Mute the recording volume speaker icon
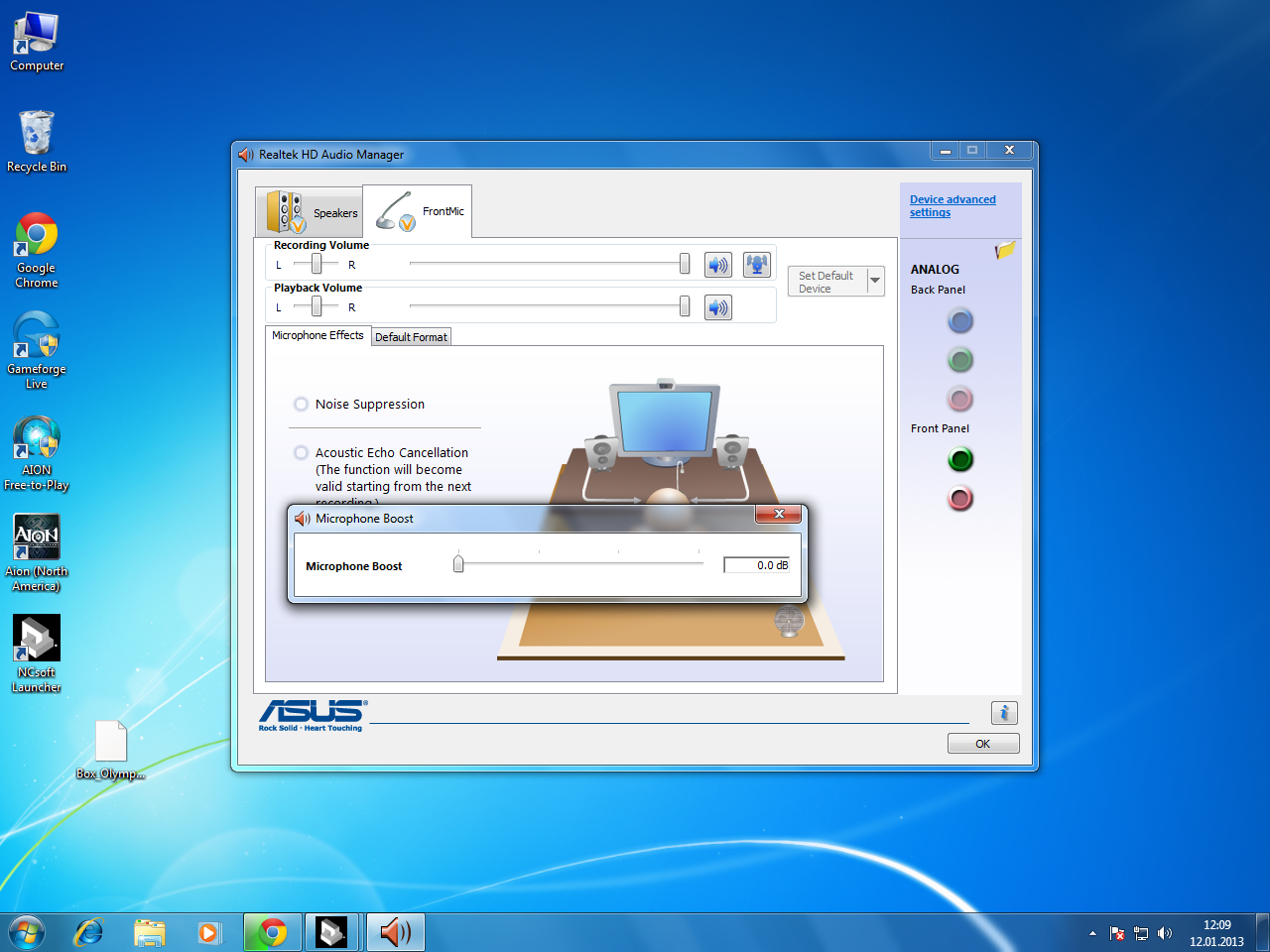Viewport: 1270px width, 952px height. click(x=718, y=265)
